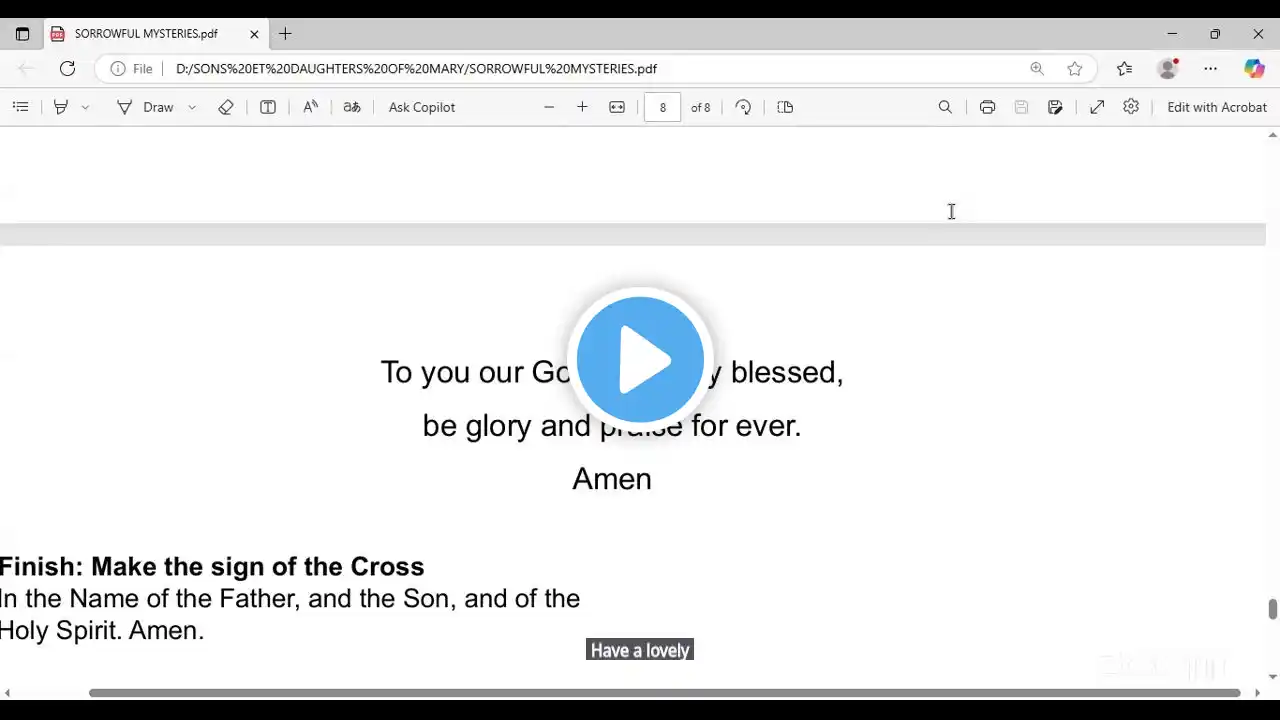The height and width of the screenshot is (720, 1280).
Task: Minimize the browser window
Action: pos(1172,34)
